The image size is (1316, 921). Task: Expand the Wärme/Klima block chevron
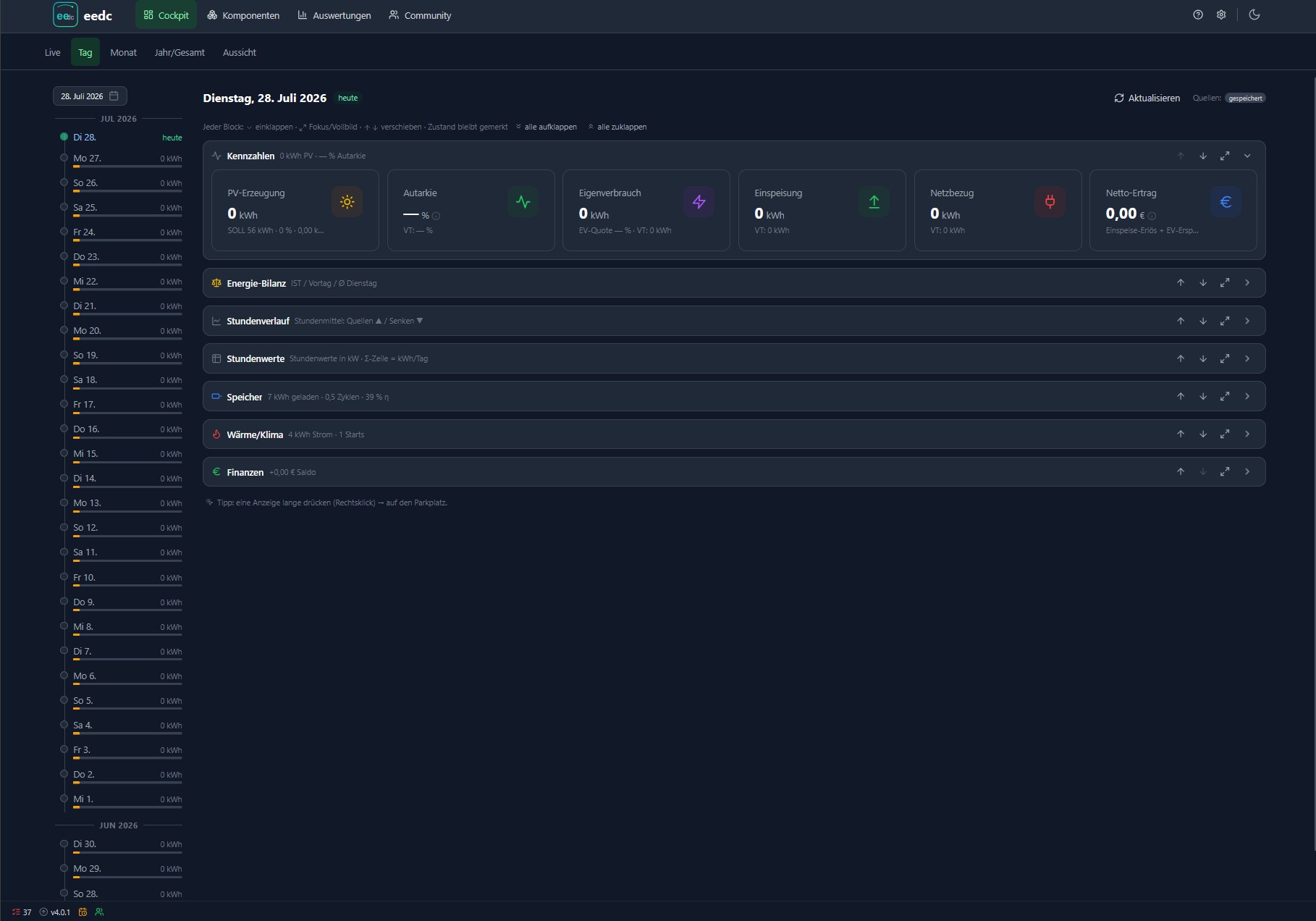[1247, 434]
